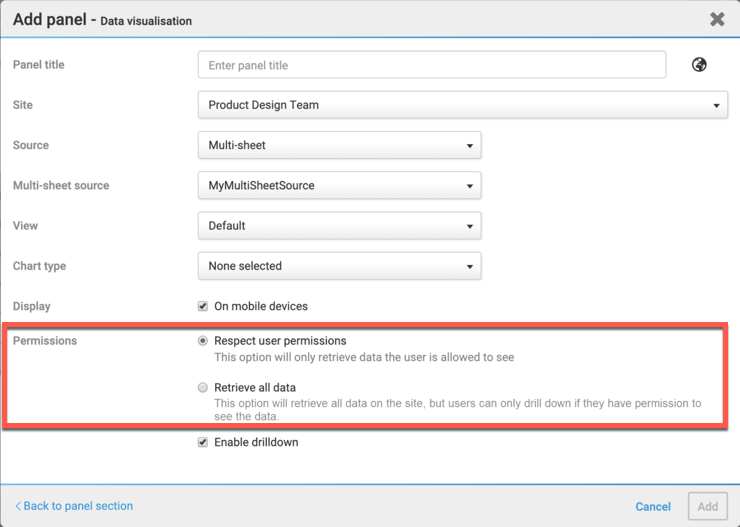Open the Chart type dropdown
Viewport: 740px width, 527px height.
point(339,266)
